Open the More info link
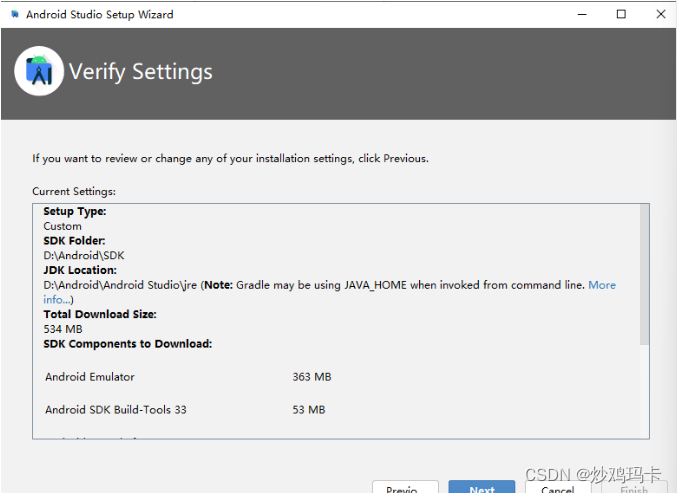 [602, 285]
